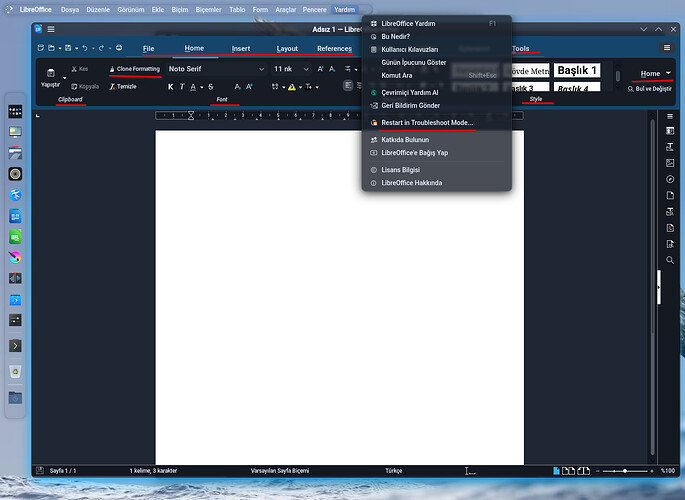This screenshot has width=685, height=500.
Task: Open the sidebar Properties panel icon
Action: [670, 131]
